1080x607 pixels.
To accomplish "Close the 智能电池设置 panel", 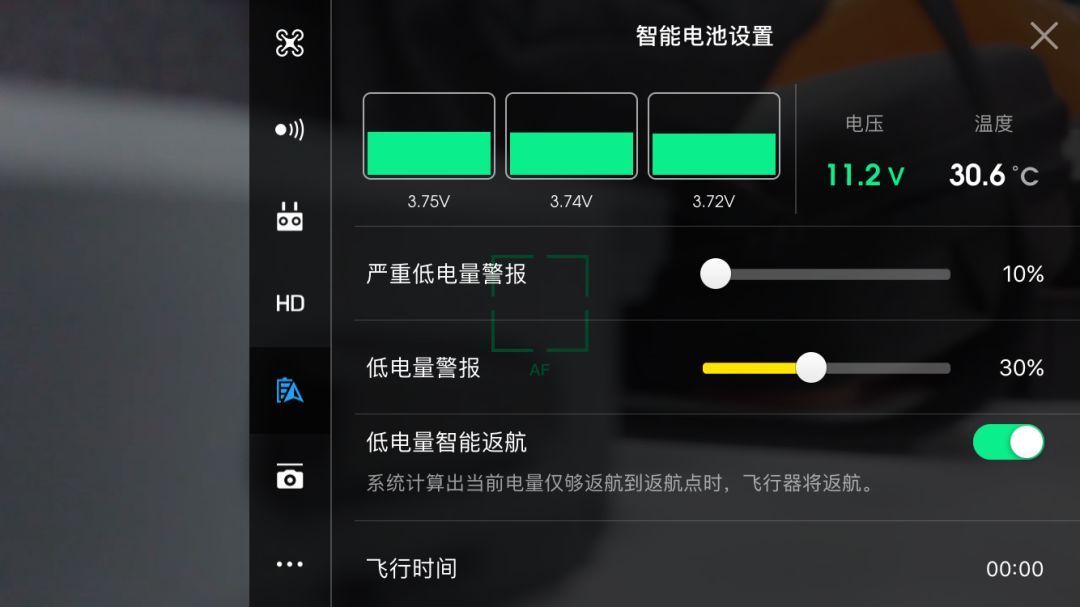I will click(1043, 36).
